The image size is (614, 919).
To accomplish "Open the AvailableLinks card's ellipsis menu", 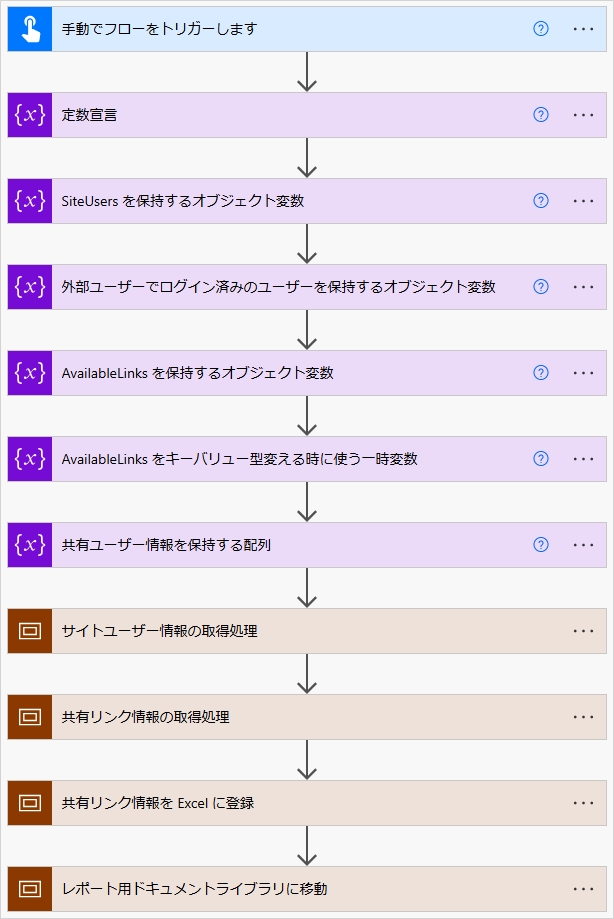I will (x=583, y=373).
